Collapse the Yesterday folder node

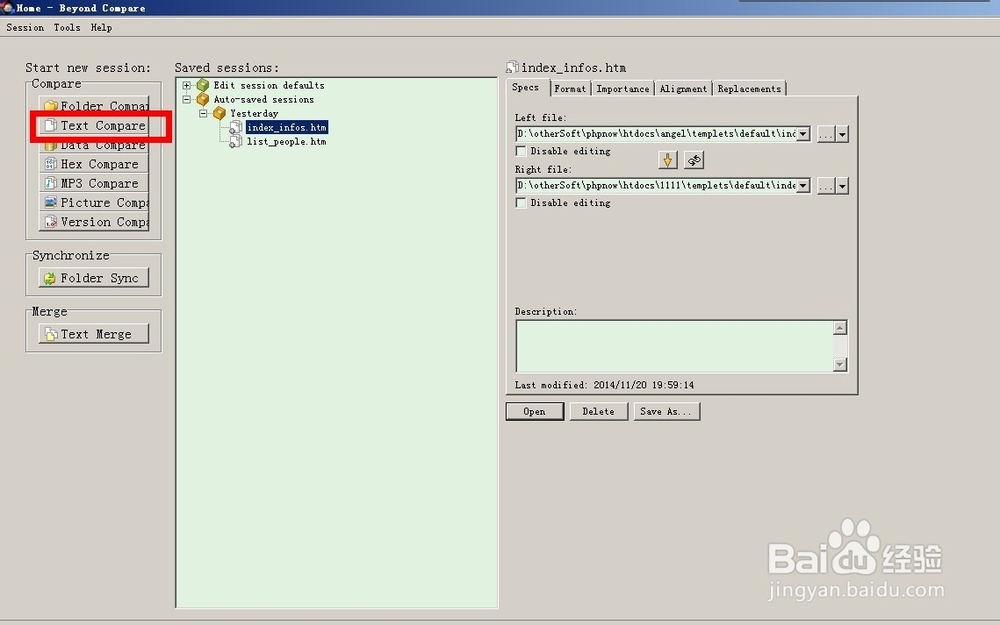pyautogui.click(x=203, y=114)
